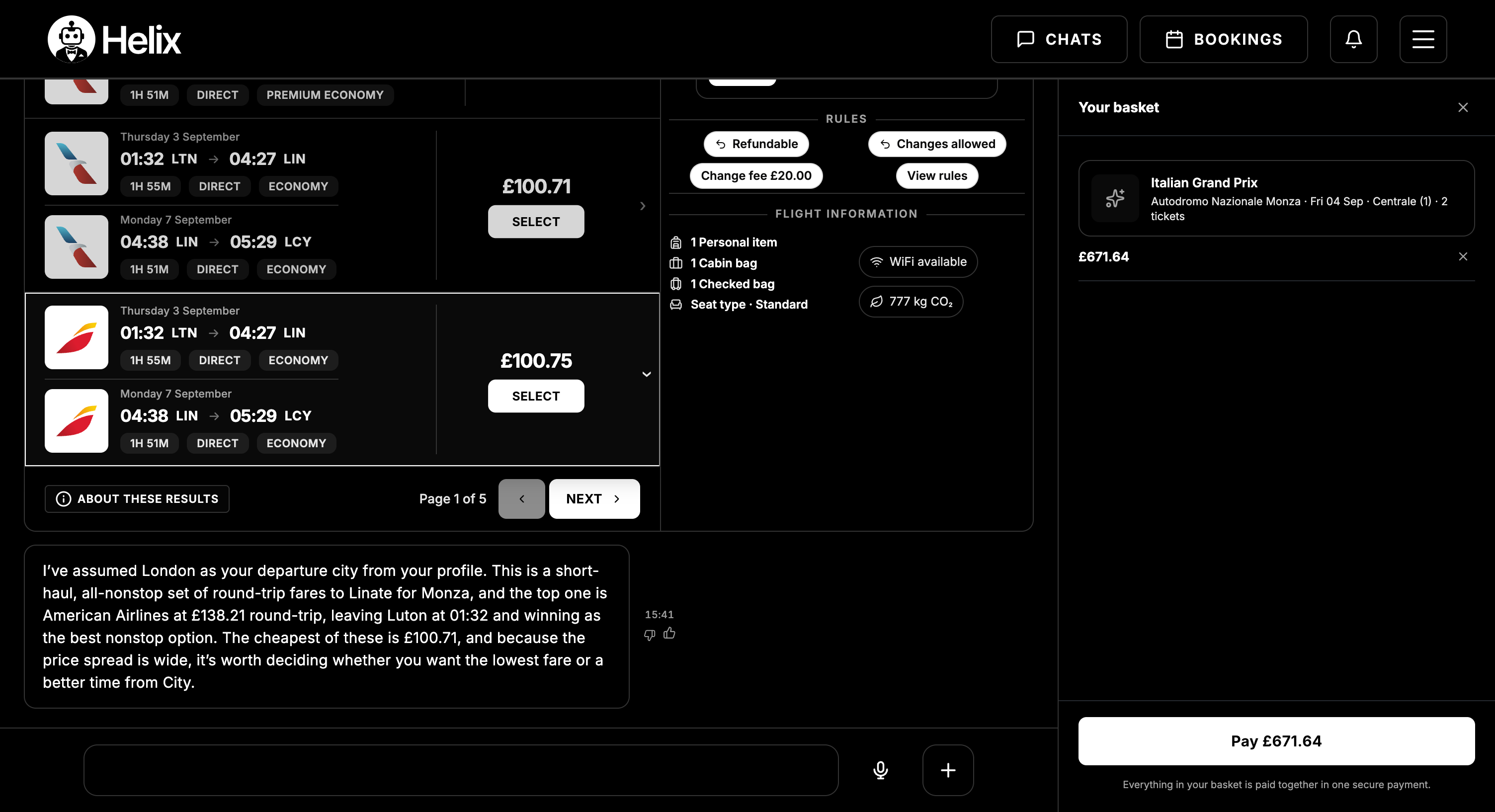1495x812 pixels.
Task: Click the American Airlines logo on £100.71 return
Action: 77,246
